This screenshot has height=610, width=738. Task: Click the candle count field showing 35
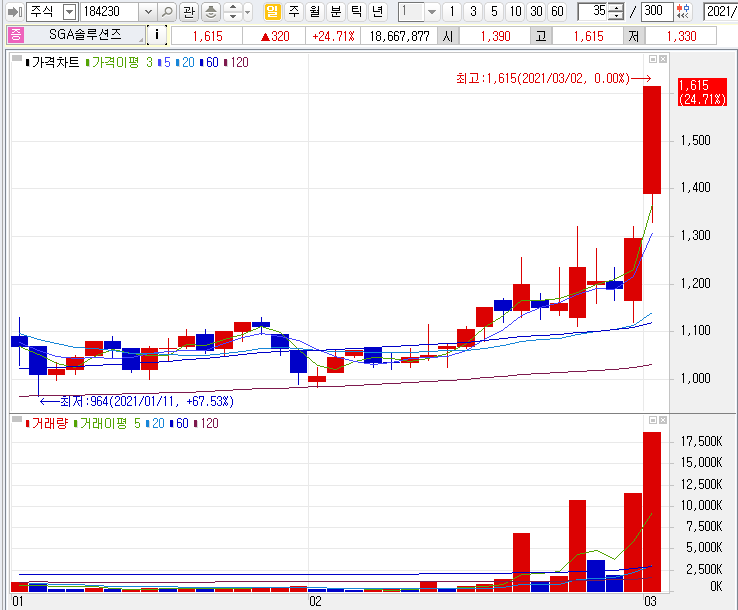(593, 12)
